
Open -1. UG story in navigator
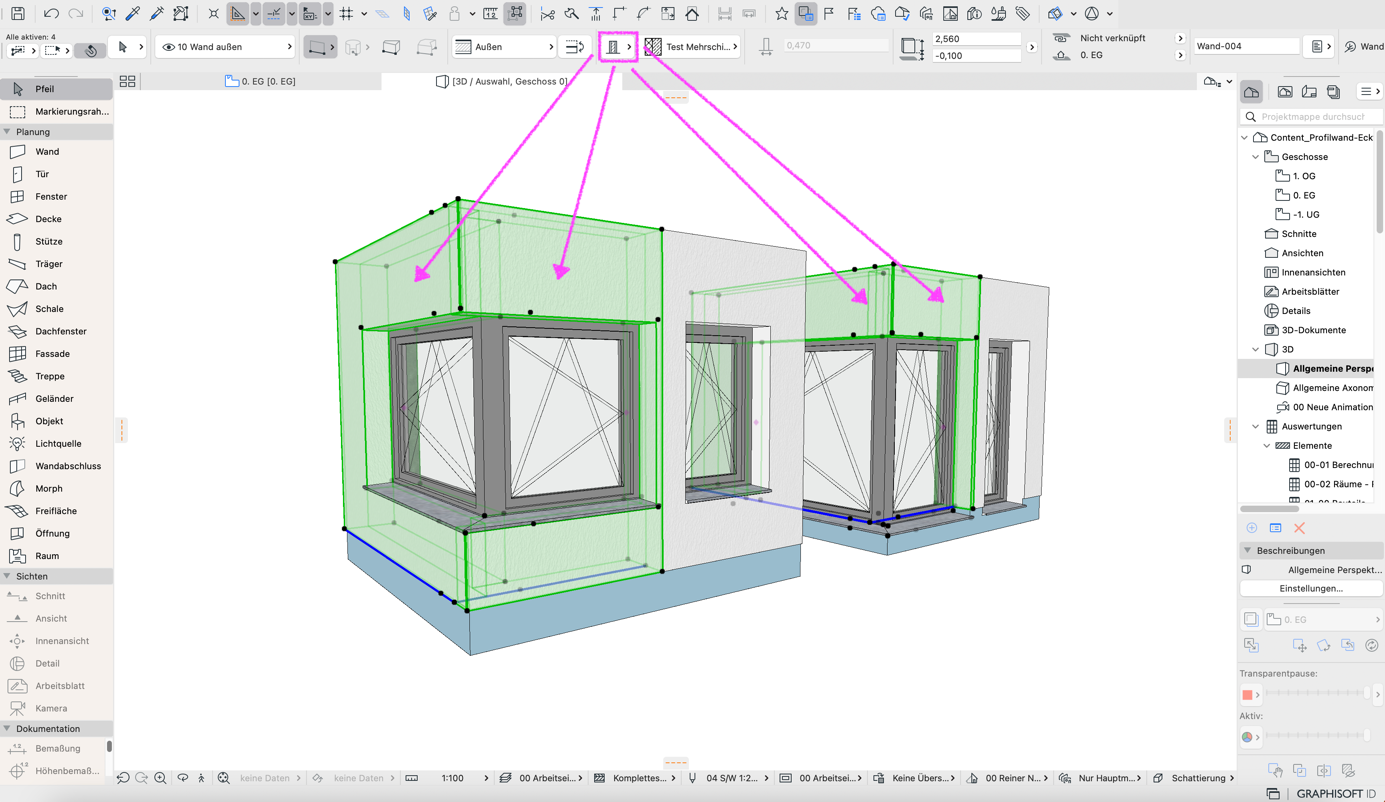[1305, 215]
